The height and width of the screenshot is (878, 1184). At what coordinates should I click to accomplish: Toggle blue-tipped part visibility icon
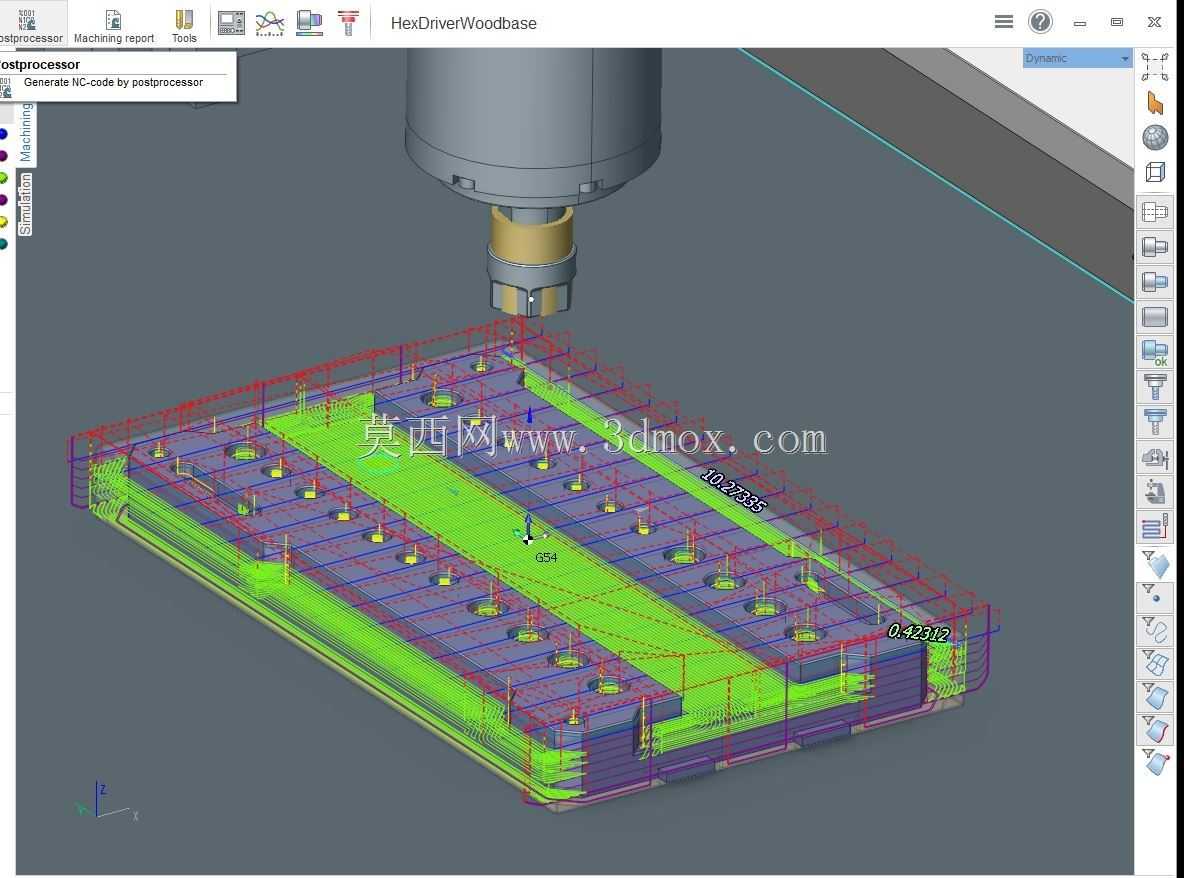[x=1155, y=282]
